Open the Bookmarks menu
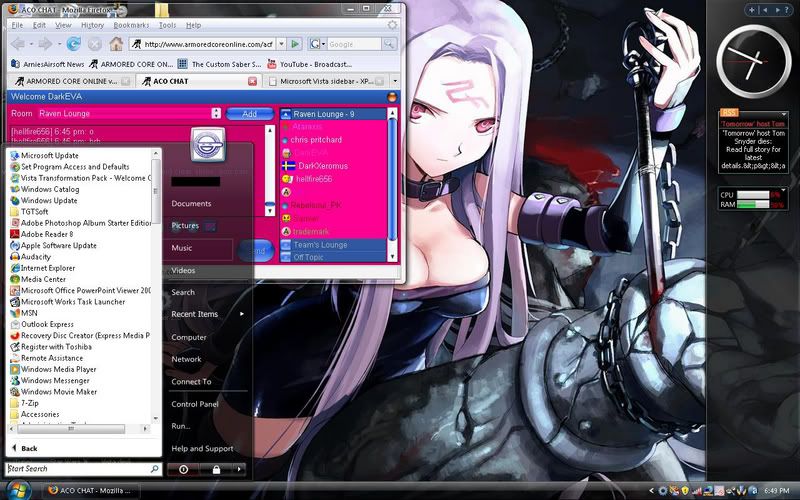The width and height of the screenshot is (800, 500). tap(130, 25)
